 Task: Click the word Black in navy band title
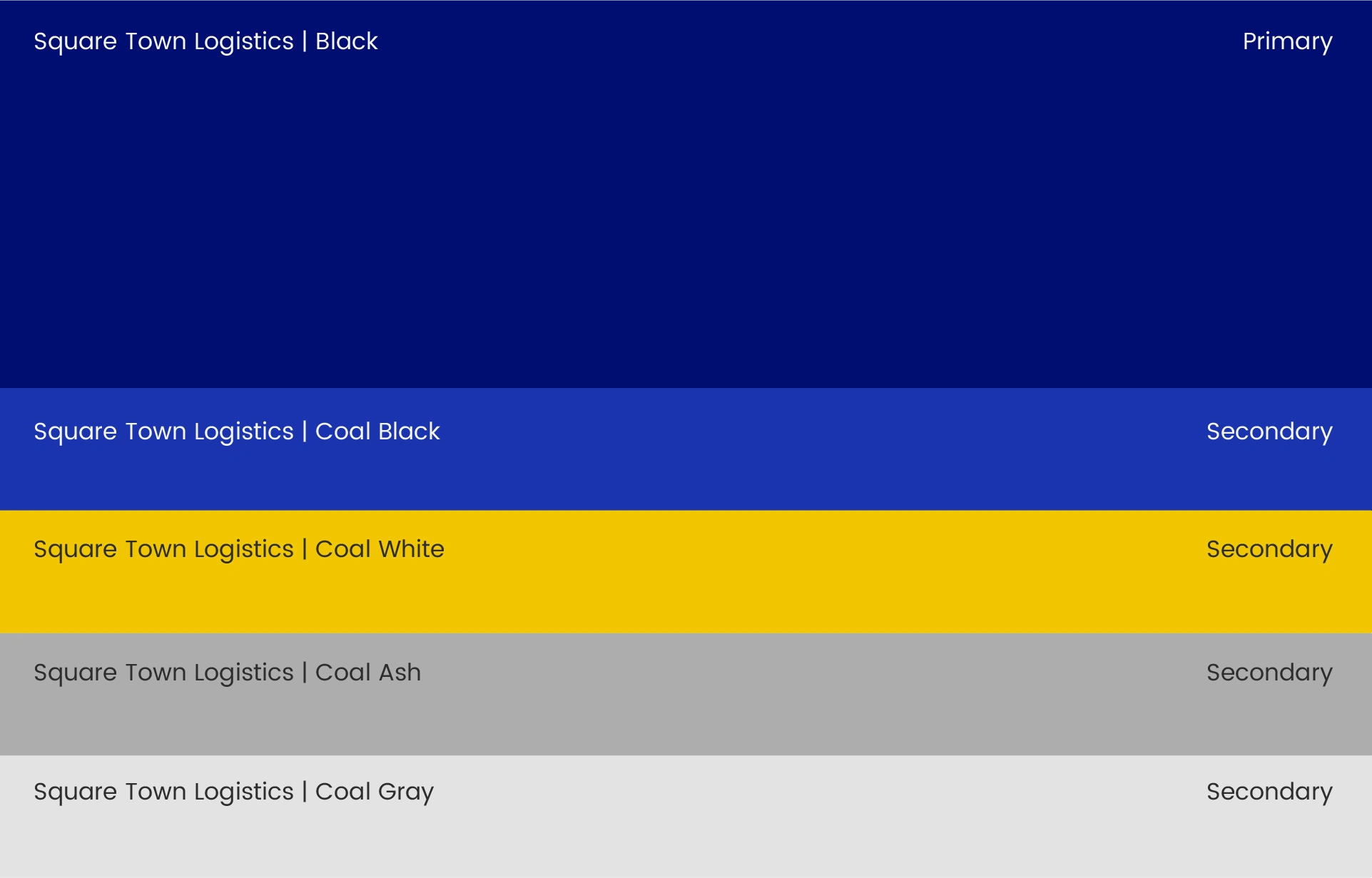point(346,41)
